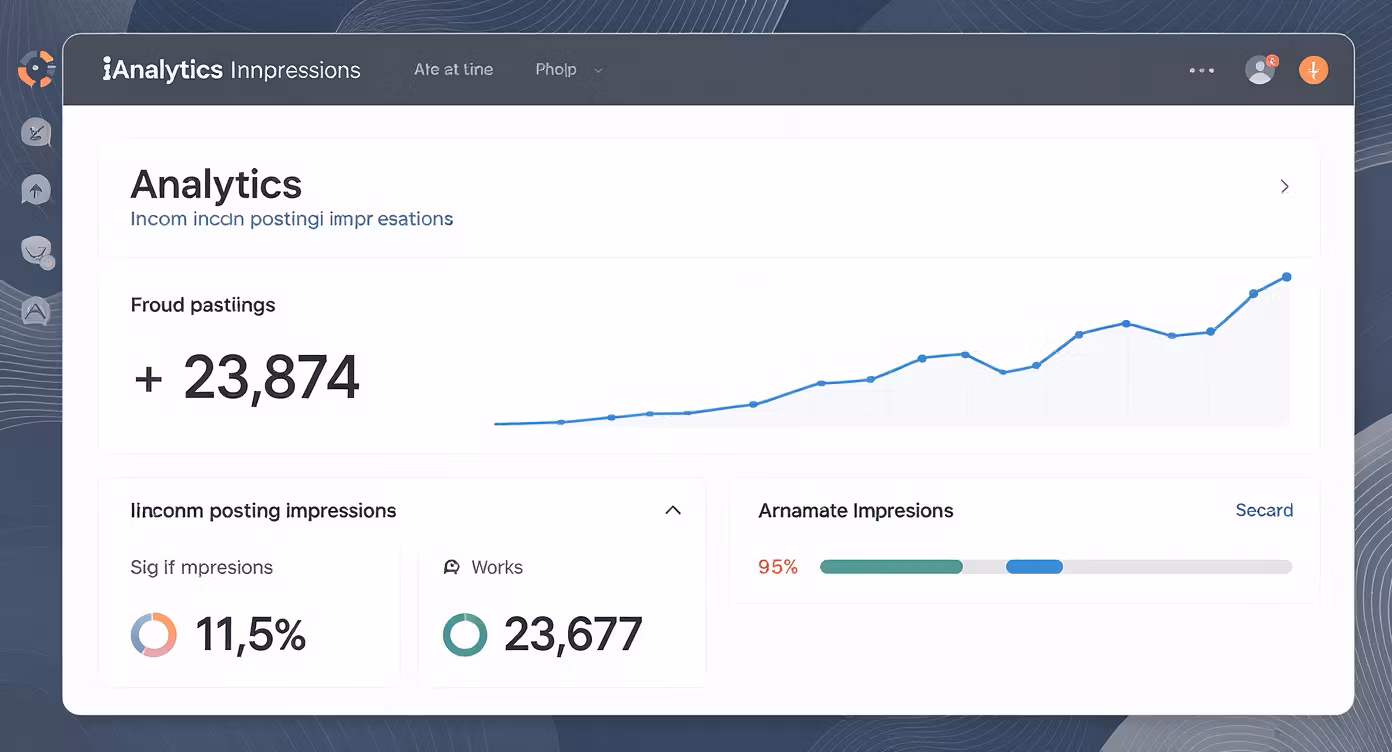This screenshot has width=1392, height=752.
Task: Click the blue segment of progress bar
Action: (1034, 567)
